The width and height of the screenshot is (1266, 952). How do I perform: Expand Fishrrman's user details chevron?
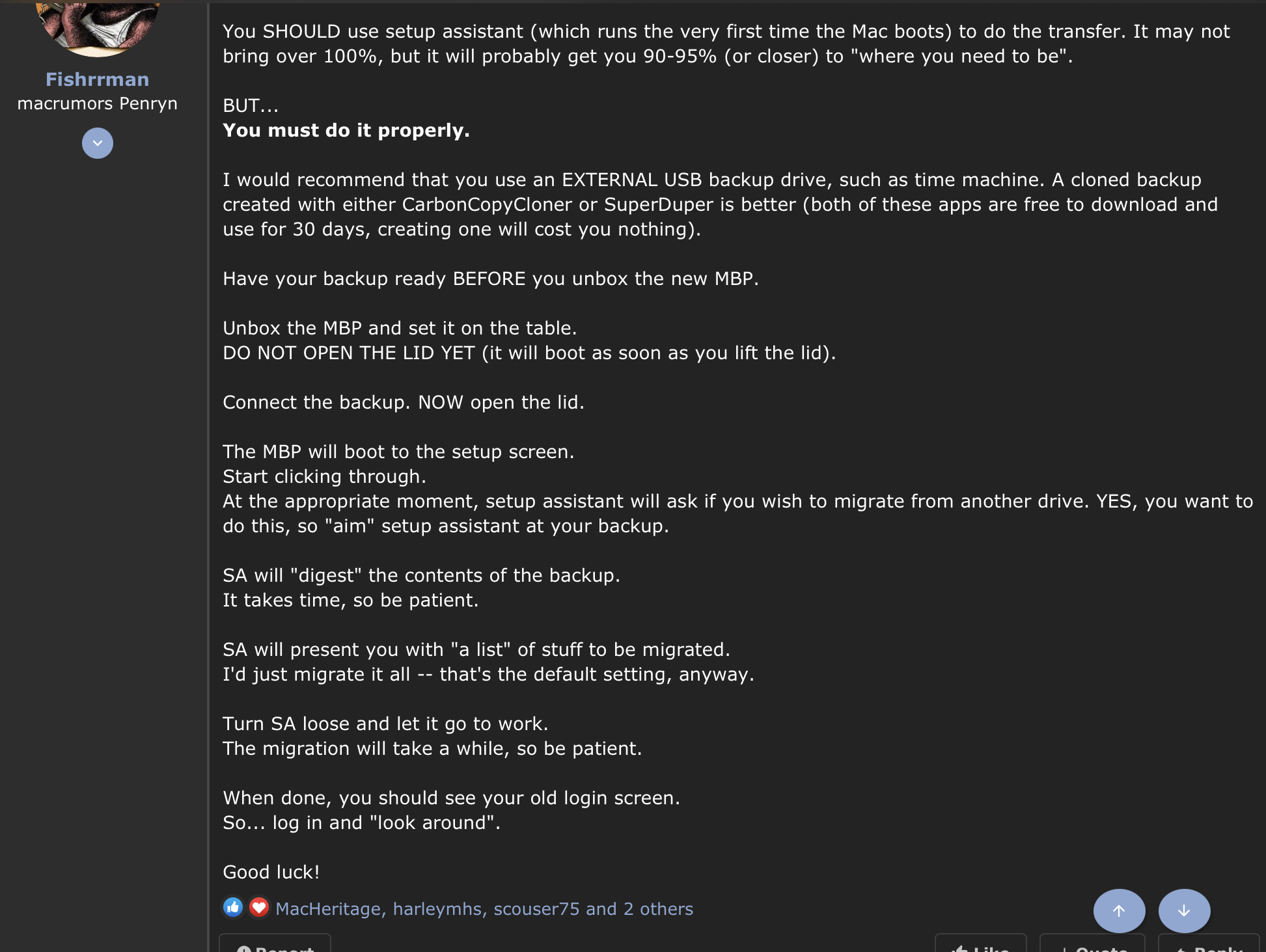click(x=98, y=143)
